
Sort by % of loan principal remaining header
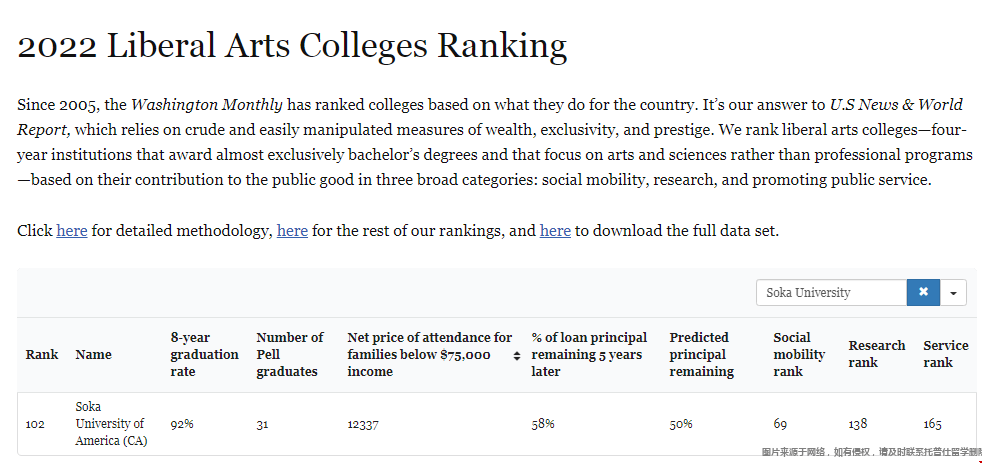(x=589, y=355)
